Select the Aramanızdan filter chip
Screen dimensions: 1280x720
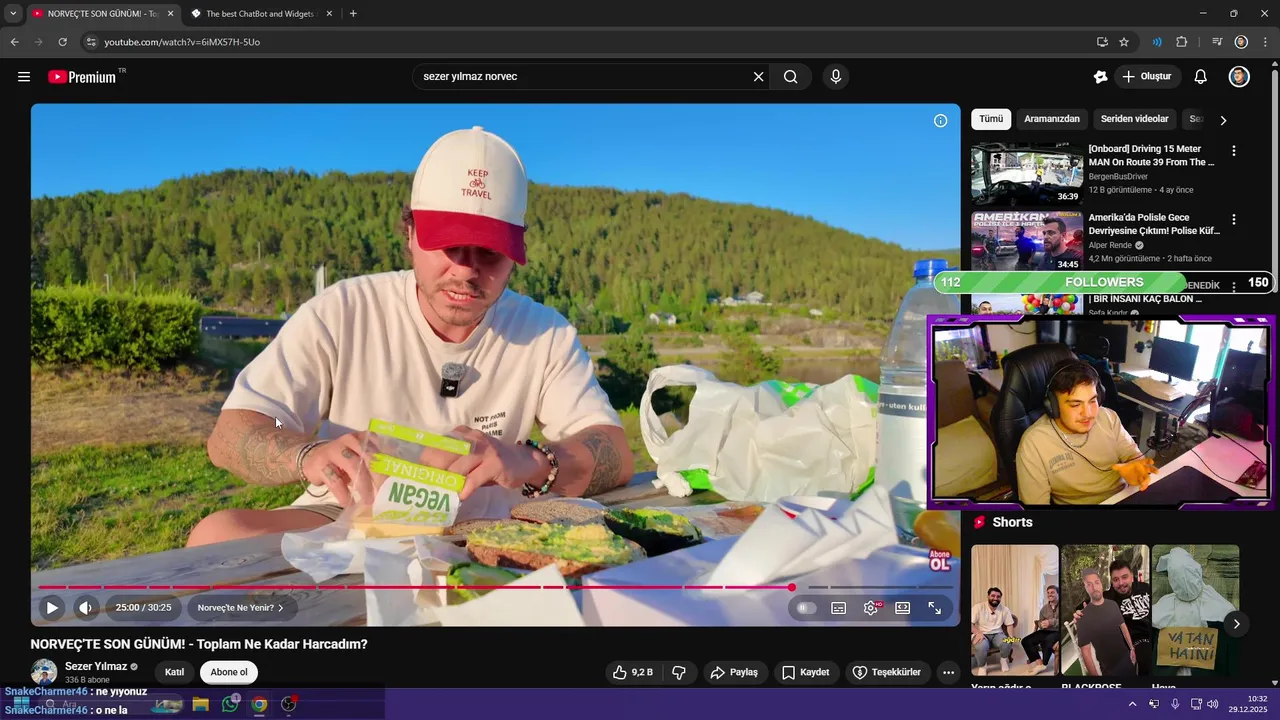(1052, 119)
